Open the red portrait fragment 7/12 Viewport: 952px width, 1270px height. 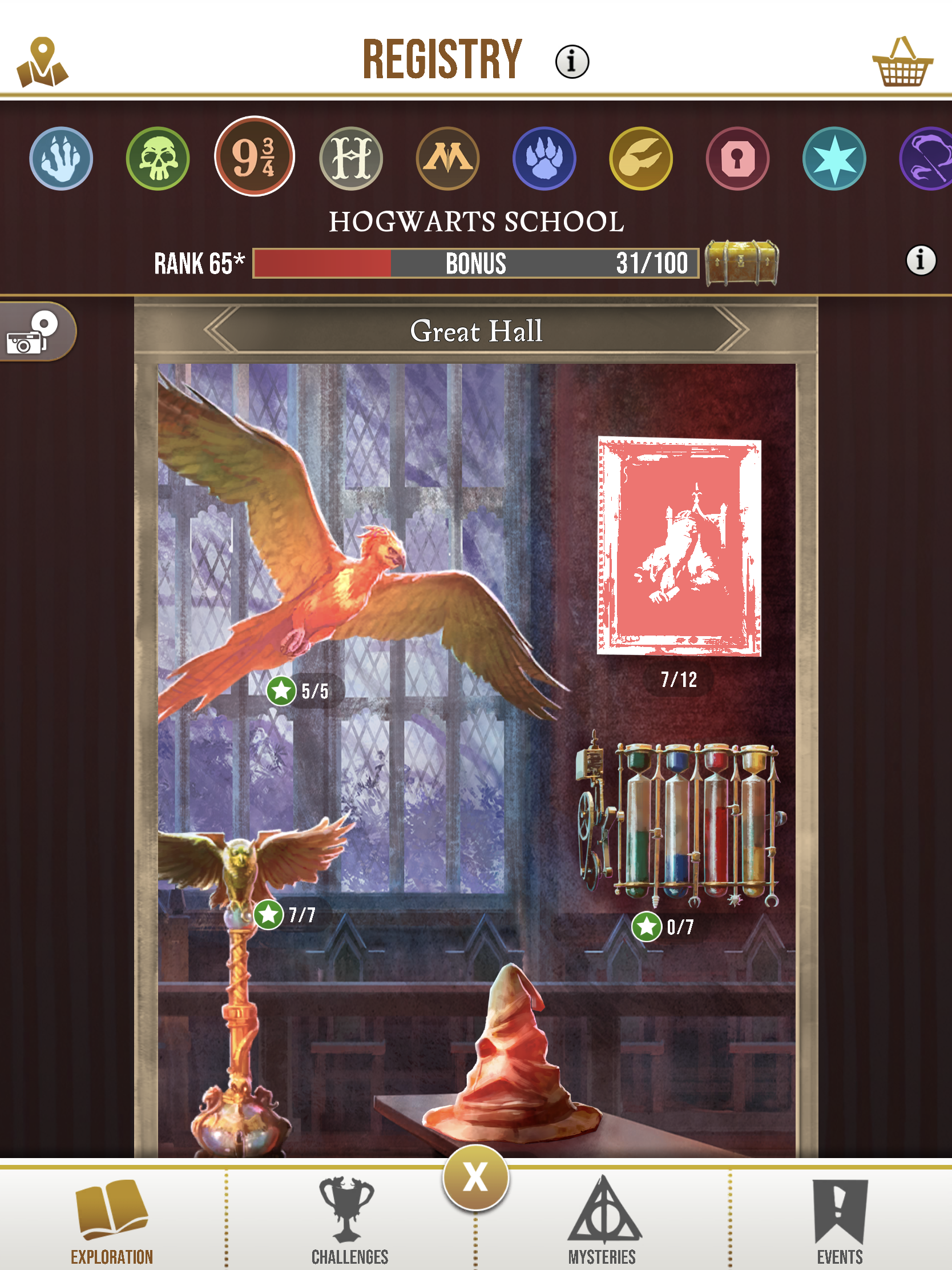(679, 546)
